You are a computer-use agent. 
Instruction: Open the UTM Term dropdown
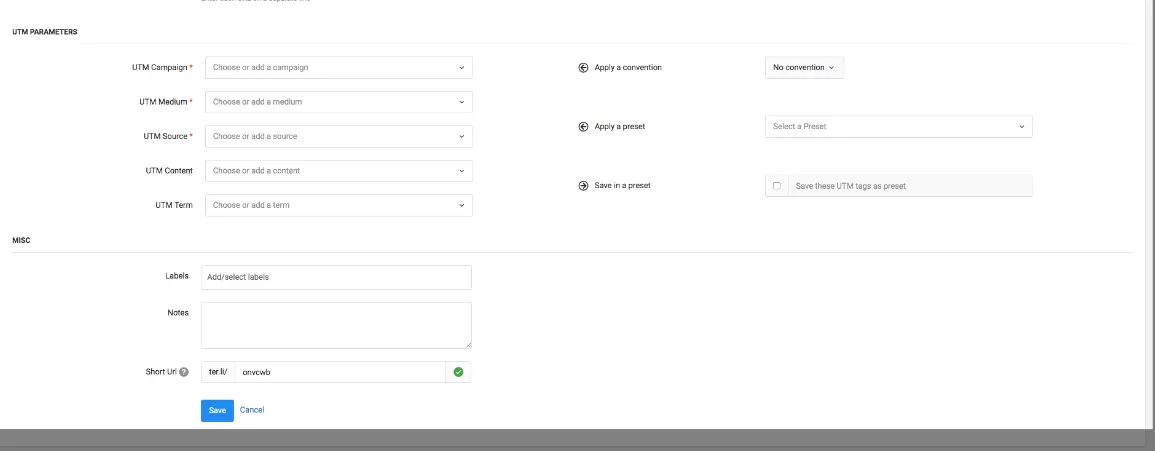(338, 205)
